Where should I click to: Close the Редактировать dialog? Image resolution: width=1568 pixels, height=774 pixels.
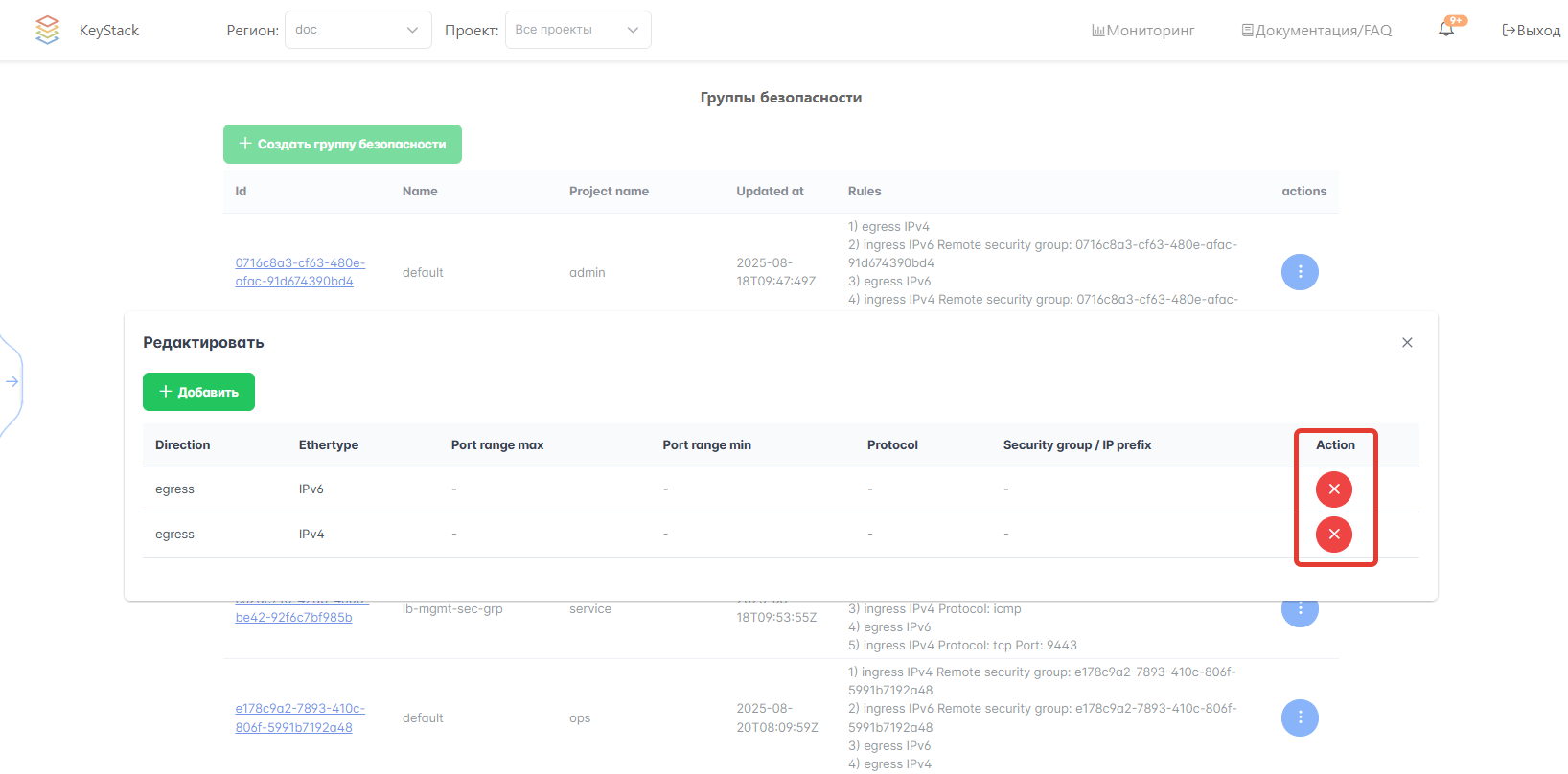(1407, 343)
